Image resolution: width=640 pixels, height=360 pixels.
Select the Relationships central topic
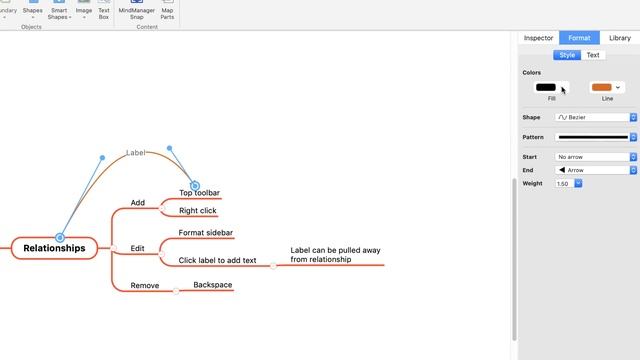pos(54,248)
